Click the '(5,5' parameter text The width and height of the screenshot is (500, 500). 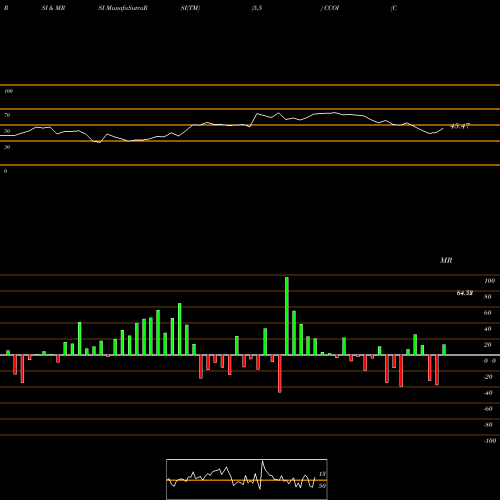point(257,8)
